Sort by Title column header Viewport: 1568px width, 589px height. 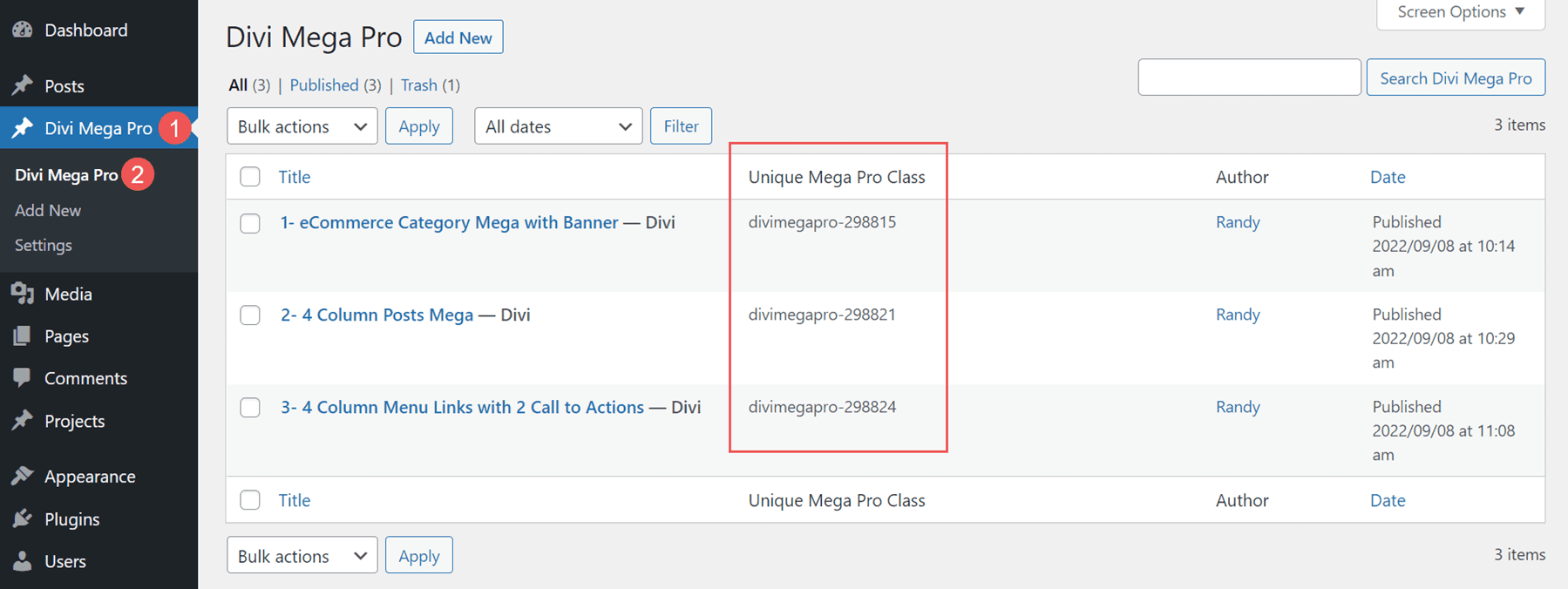tap(295, 177)
